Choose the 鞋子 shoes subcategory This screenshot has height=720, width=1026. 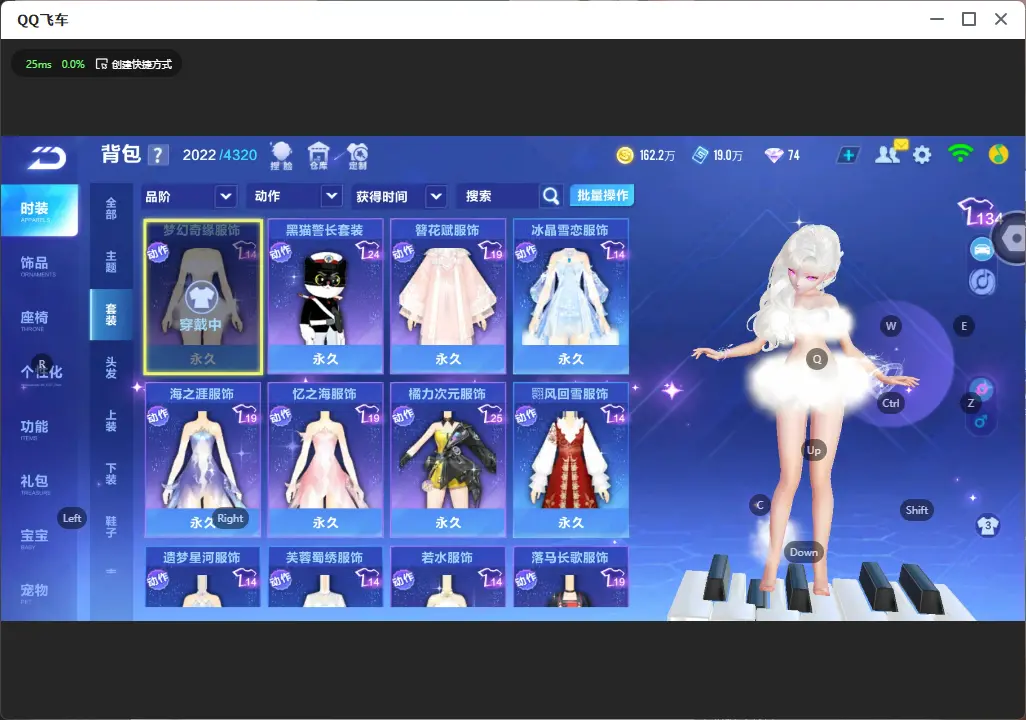point(111,526)
